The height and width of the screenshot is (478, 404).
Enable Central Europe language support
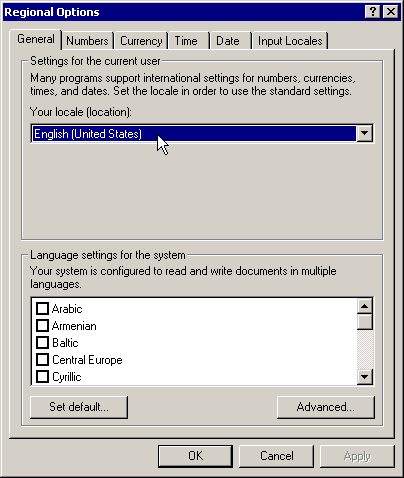click(x=42, y=360)
